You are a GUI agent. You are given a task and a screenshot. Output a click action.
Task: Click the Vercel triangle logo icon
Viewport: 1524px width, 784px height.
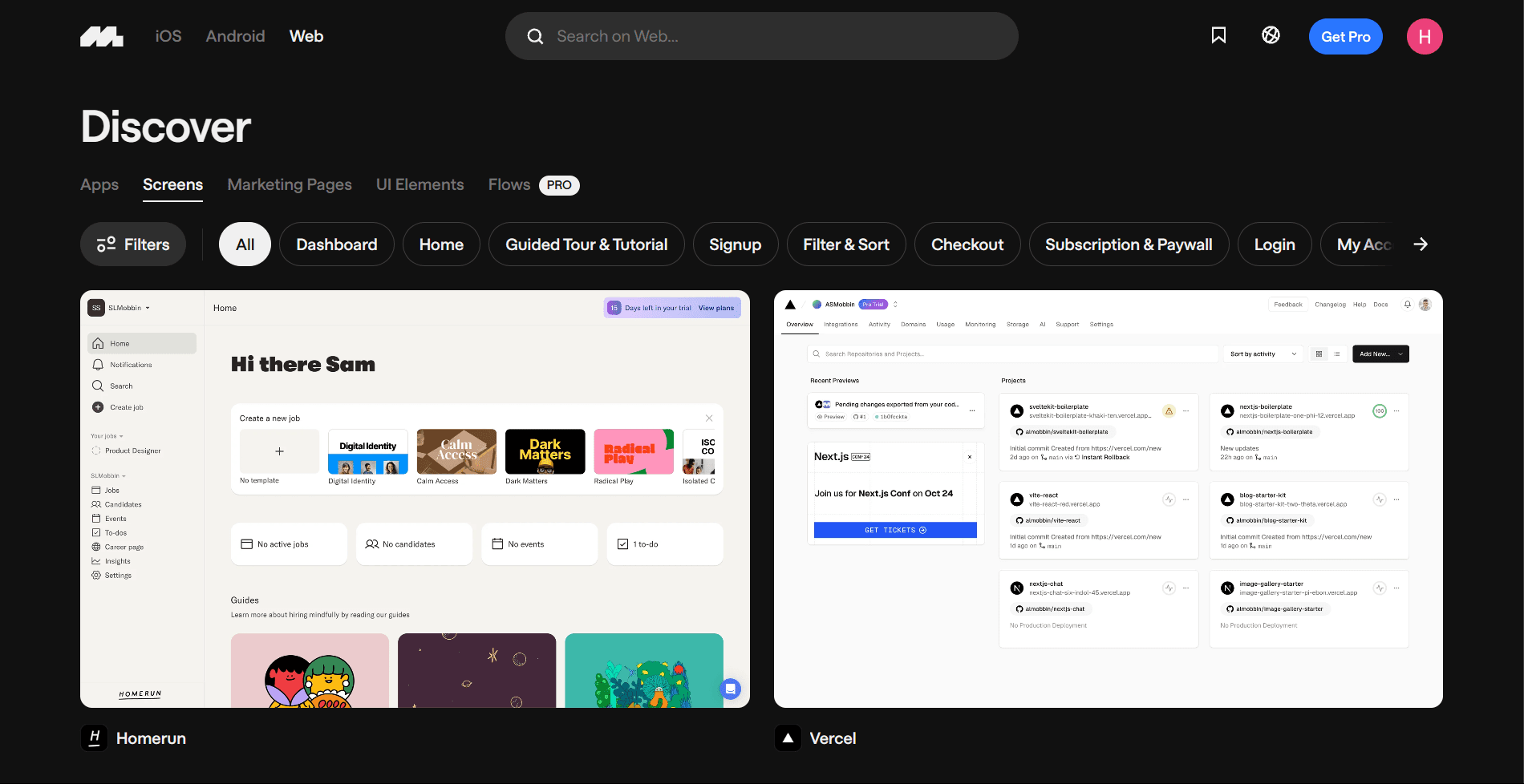point(788,738)
